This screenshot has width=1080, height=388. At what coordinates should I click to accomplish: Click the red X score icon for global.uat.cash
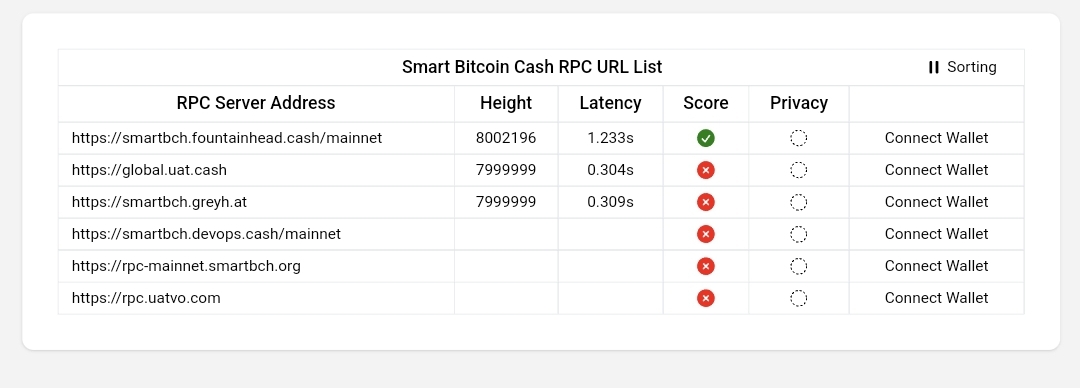pos(705,170)
